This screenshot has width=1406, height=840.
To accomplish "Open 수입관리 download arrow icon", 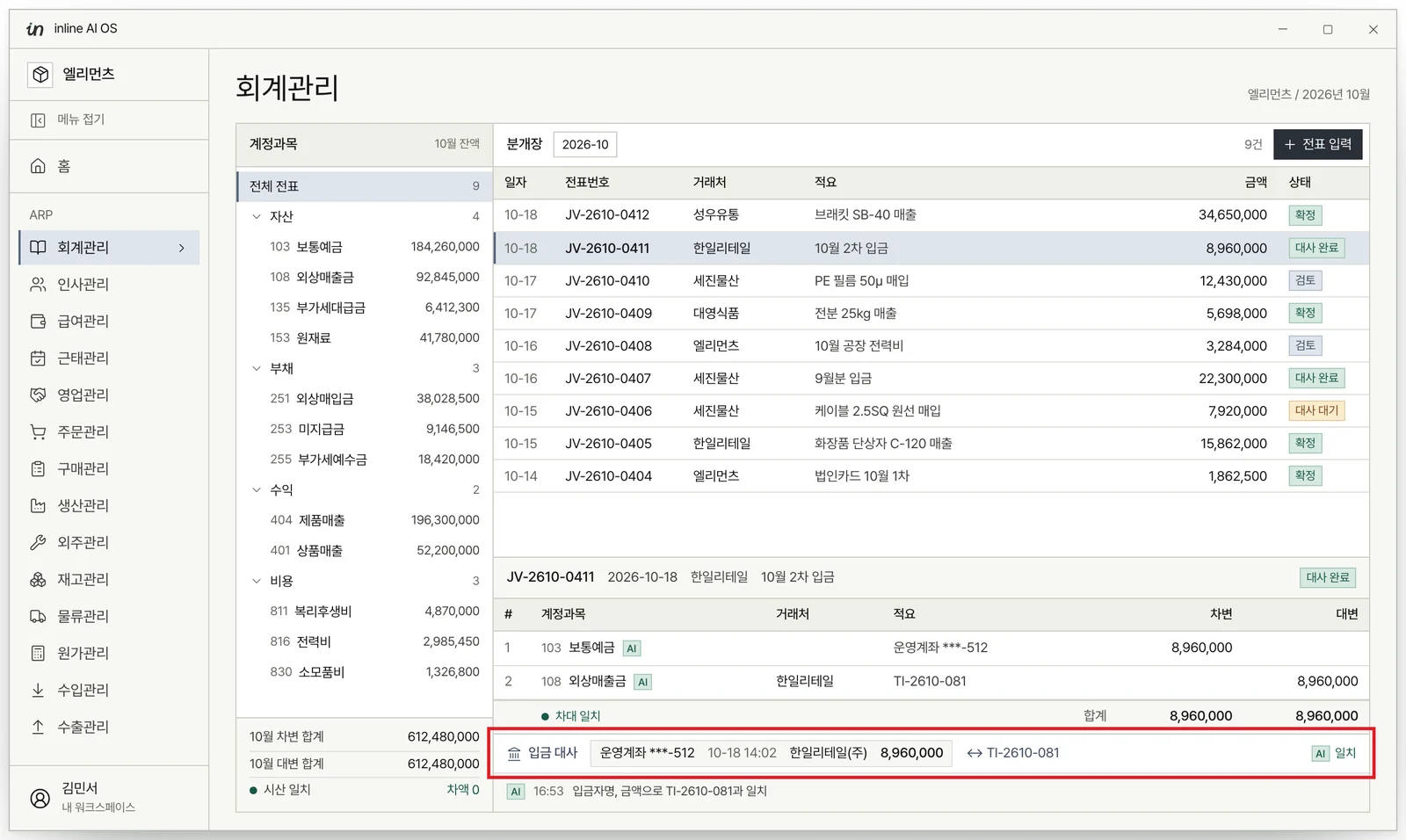I will [x=38, y=691].
